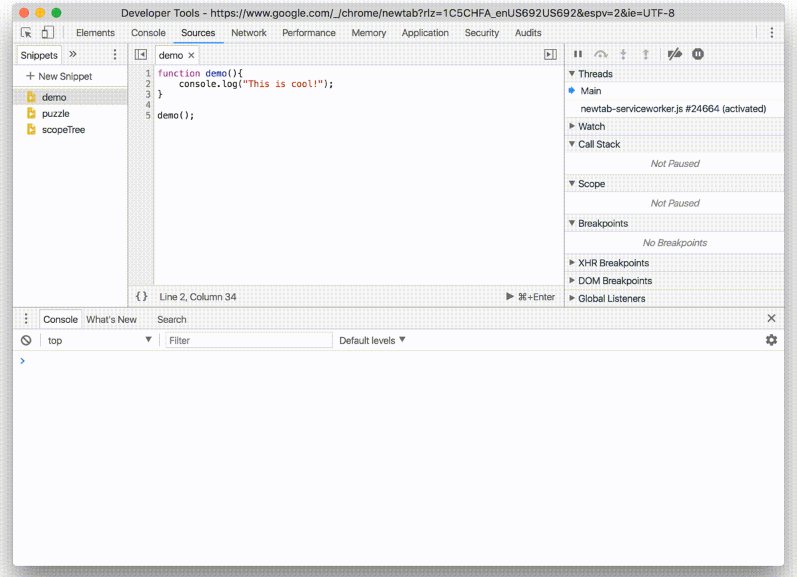
Task: Close the demo editor tab
Action: [x=191, y=55]
